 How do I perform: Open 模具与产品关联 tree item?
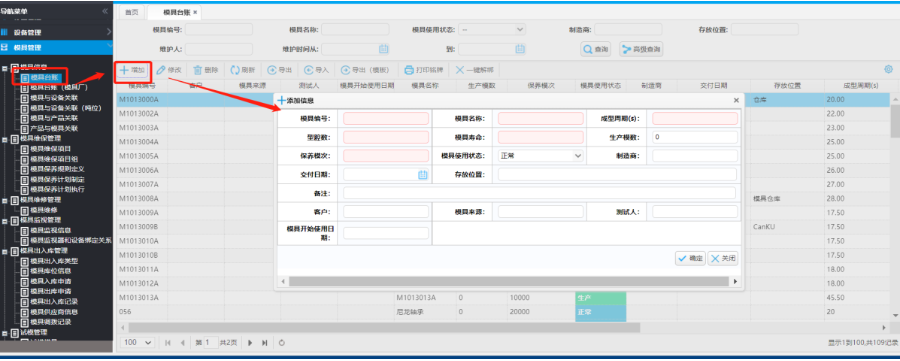[53, 118]
